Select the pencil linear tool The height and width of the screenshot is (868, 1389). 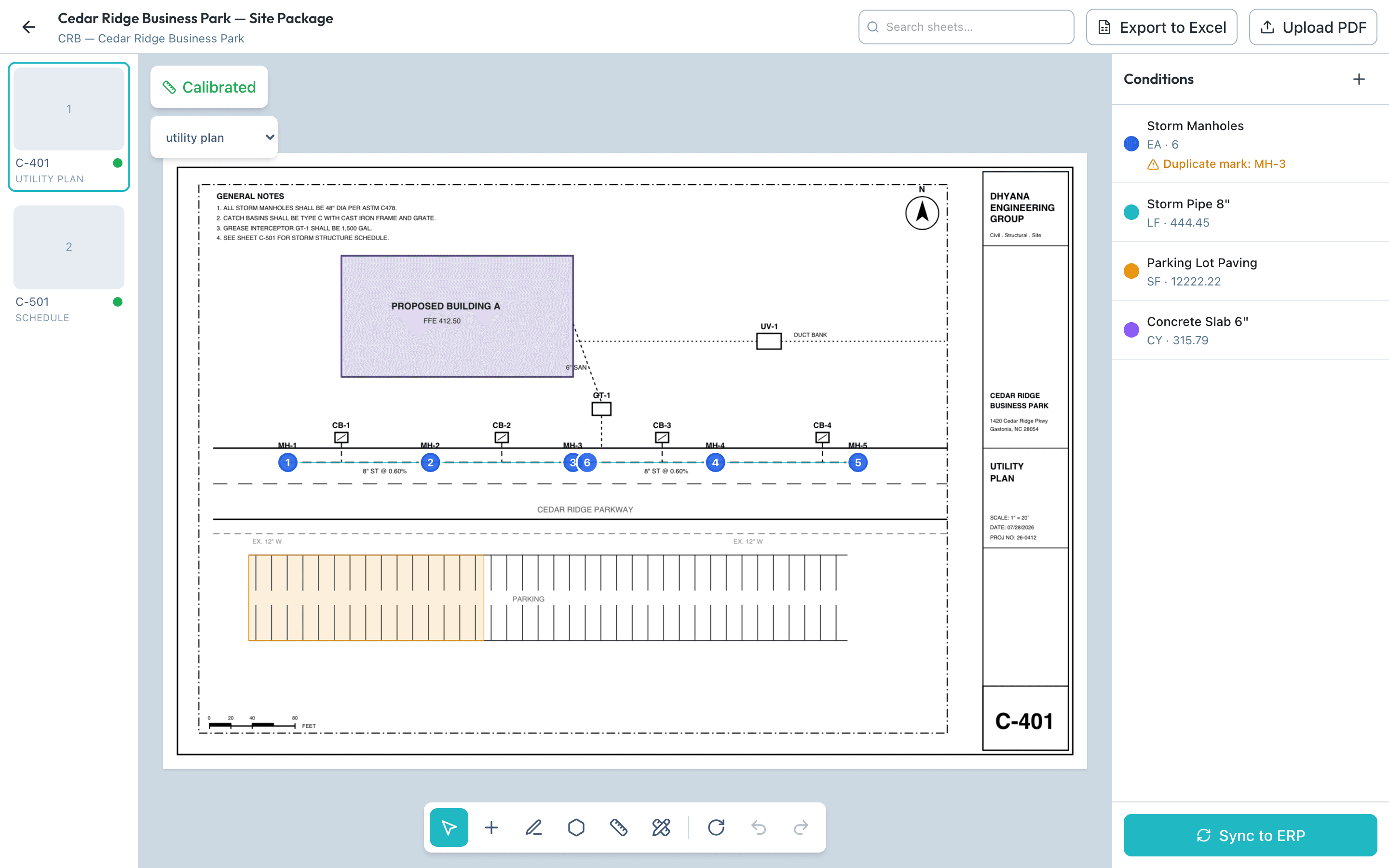(x=534, y=827)
